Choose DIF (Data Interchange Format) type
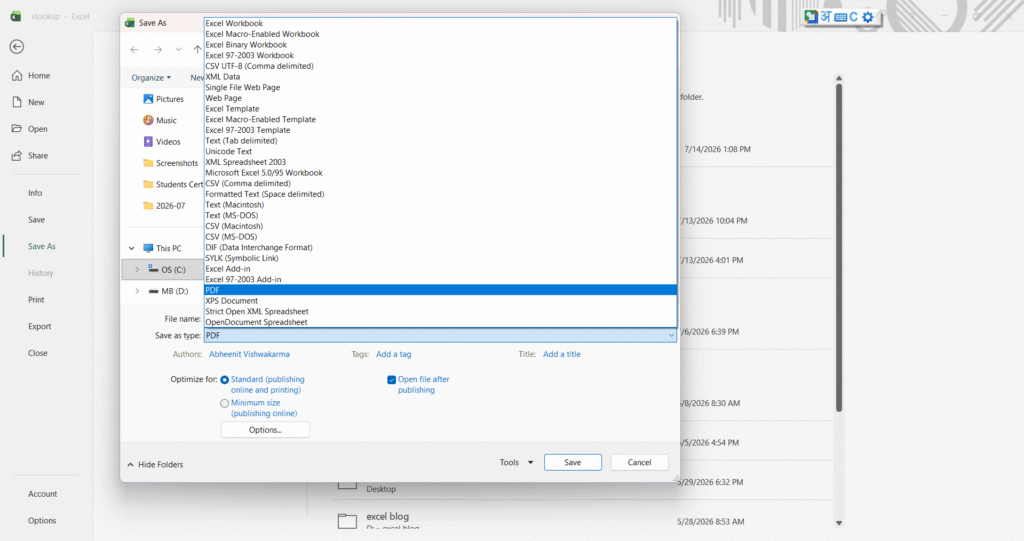 coord(440,248)
